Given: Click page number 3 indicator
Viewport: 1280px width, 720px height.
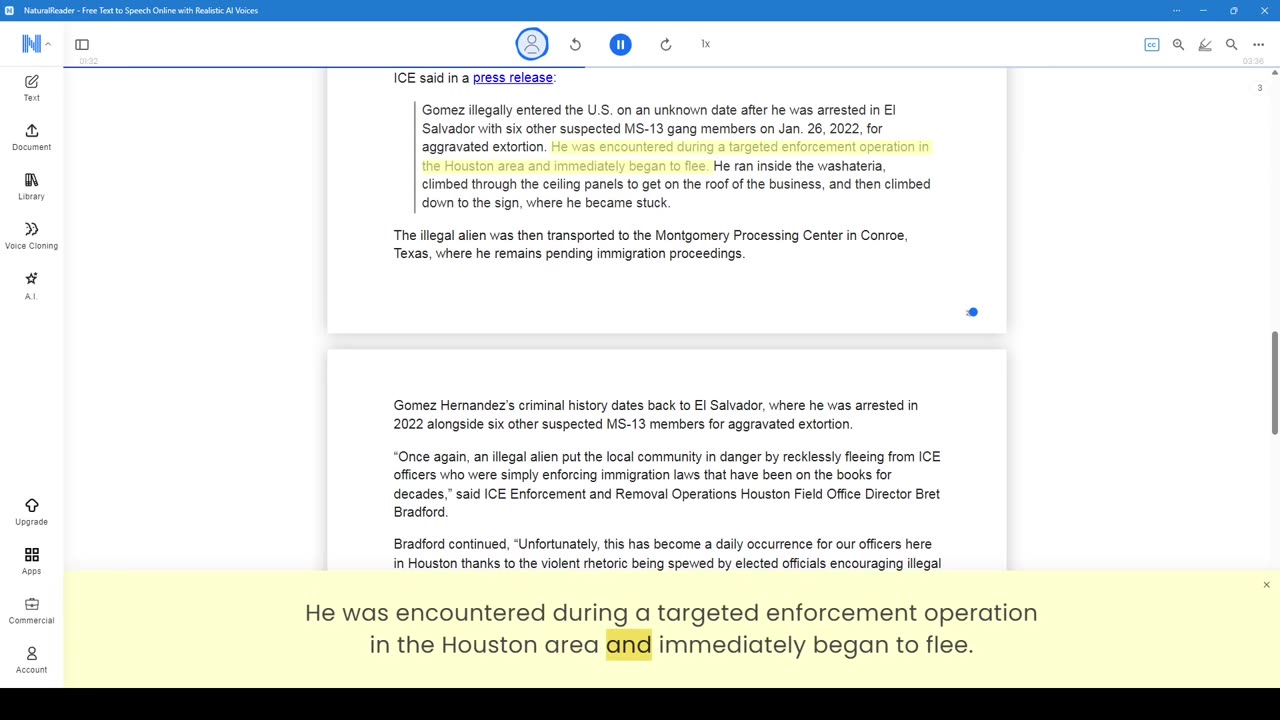Looking at the screenshot, I should (x=1260, y=88).
